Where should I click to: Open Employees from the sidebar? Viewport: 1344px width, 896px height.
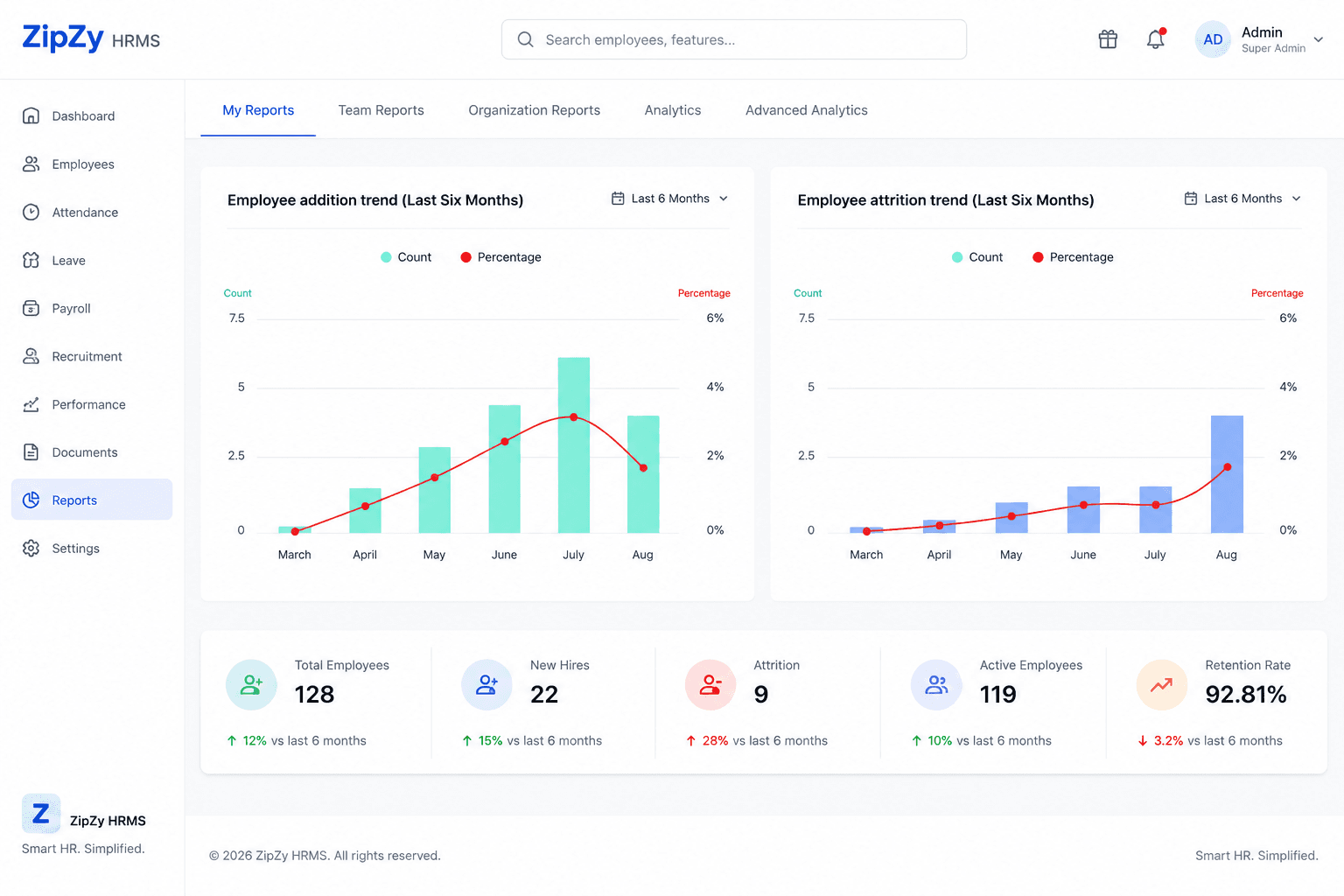coord(92,164)
